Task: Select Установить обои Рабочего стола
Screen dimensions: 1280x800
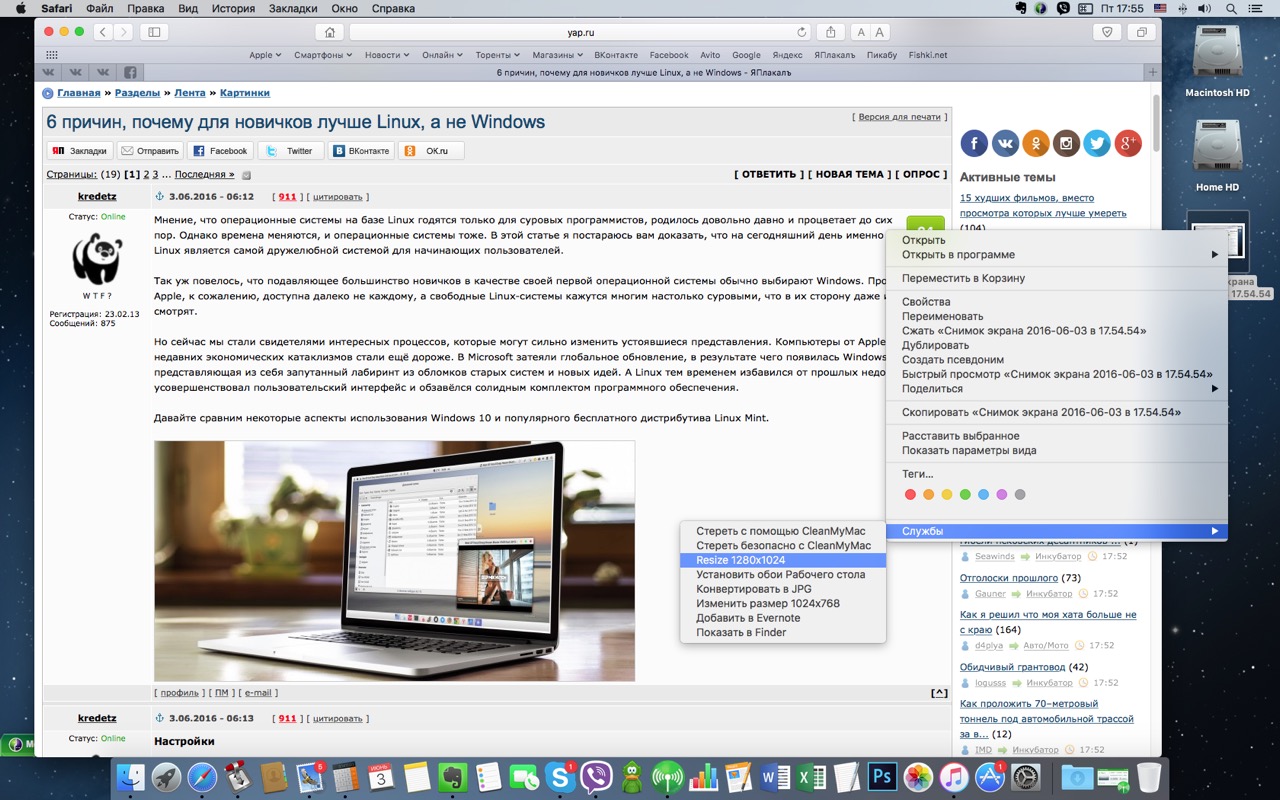Action: 783,575
